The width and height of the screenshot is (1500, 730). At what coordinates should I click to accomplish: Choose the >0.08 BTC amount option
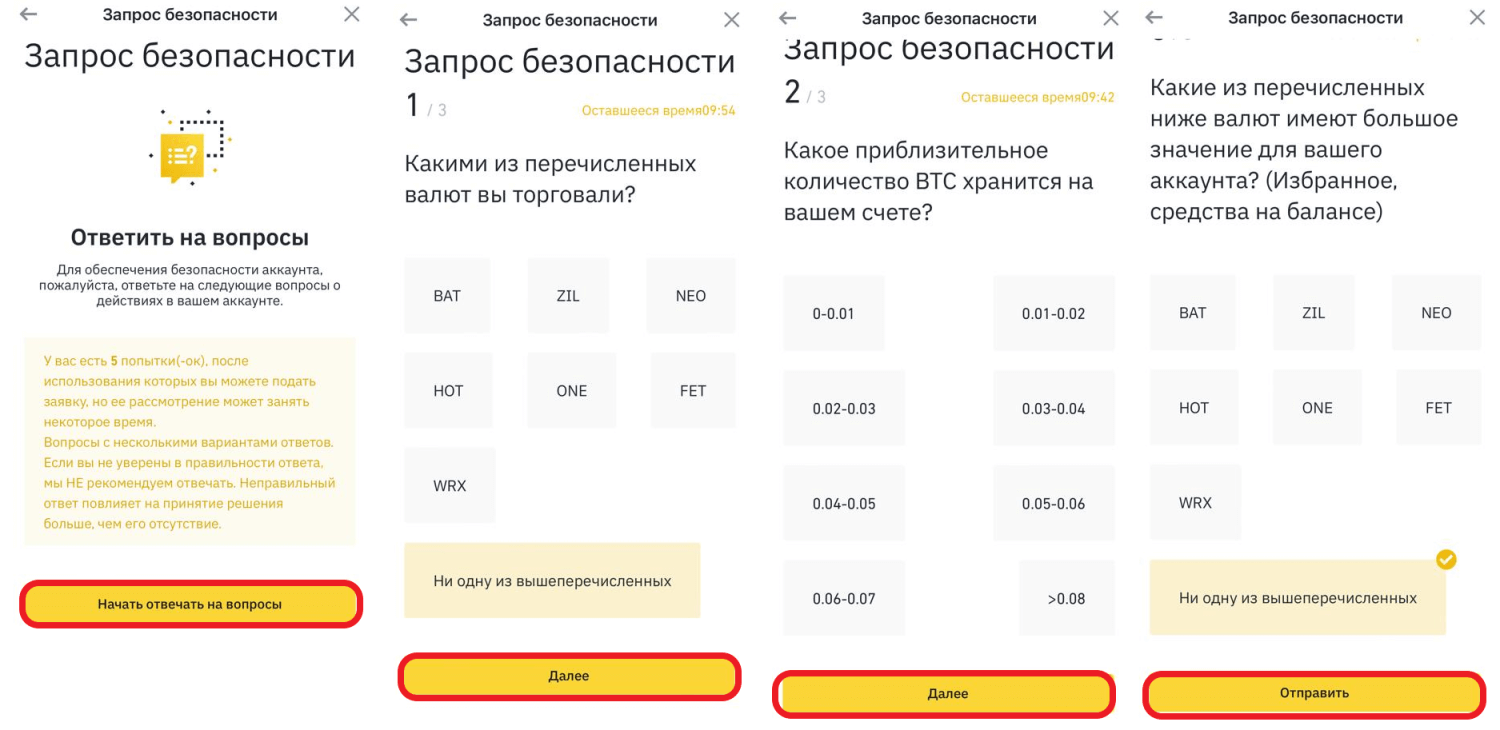tap(1066, 599)
